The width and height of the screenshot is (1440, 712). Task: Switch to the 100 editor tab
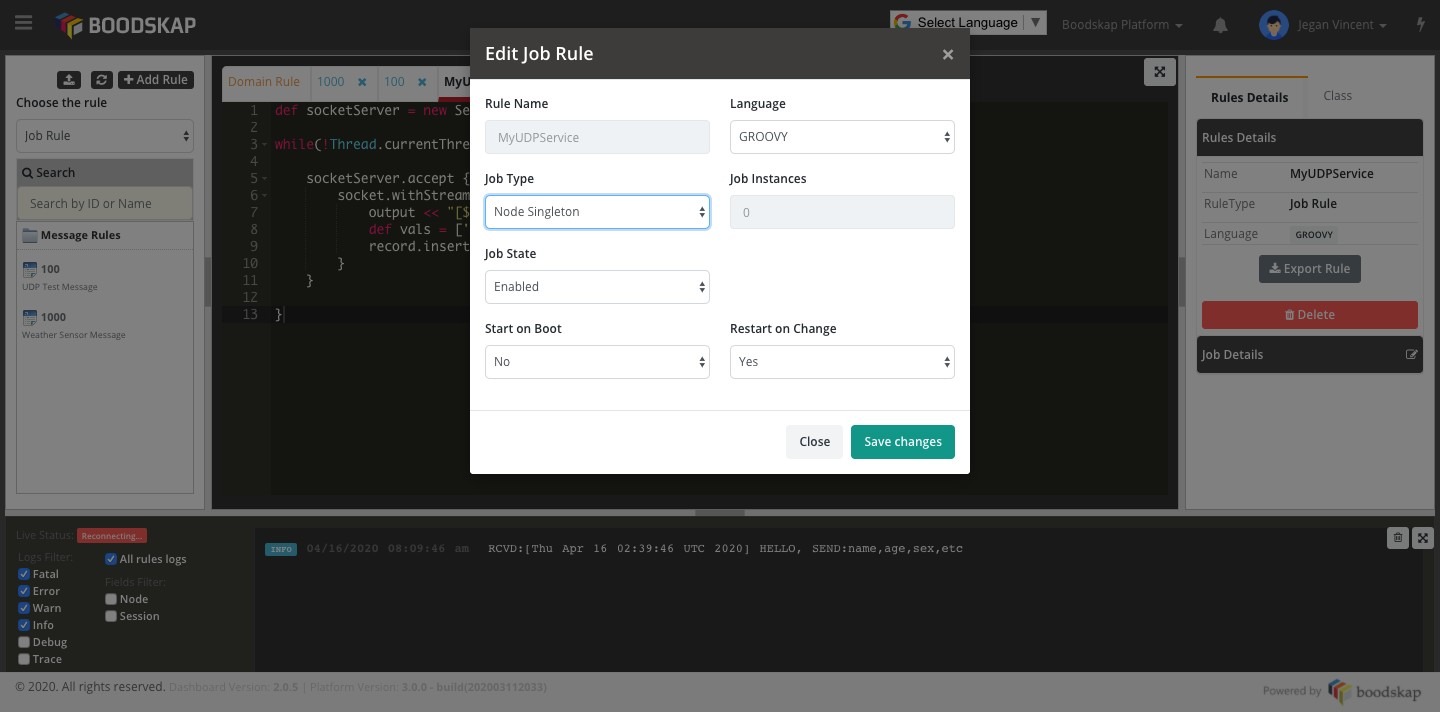[395, 82]
